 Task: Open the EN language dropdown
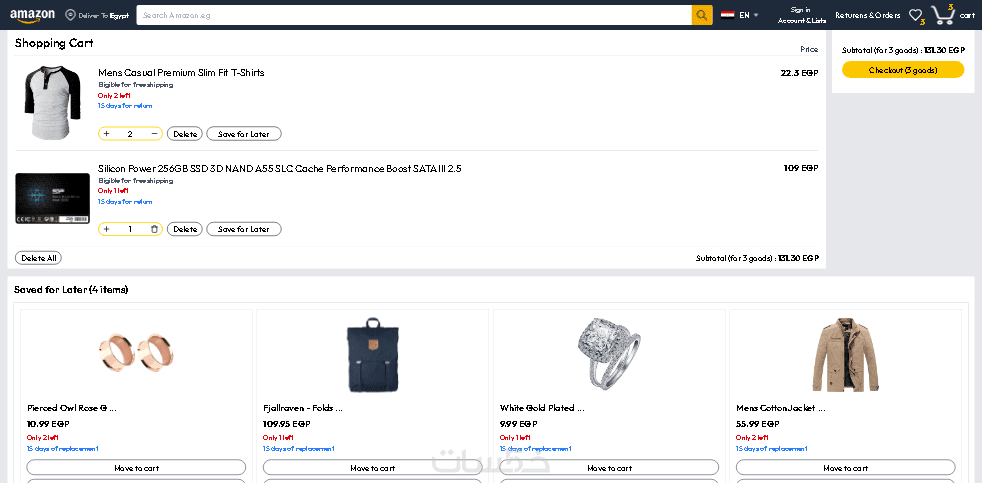pos(740,16)
